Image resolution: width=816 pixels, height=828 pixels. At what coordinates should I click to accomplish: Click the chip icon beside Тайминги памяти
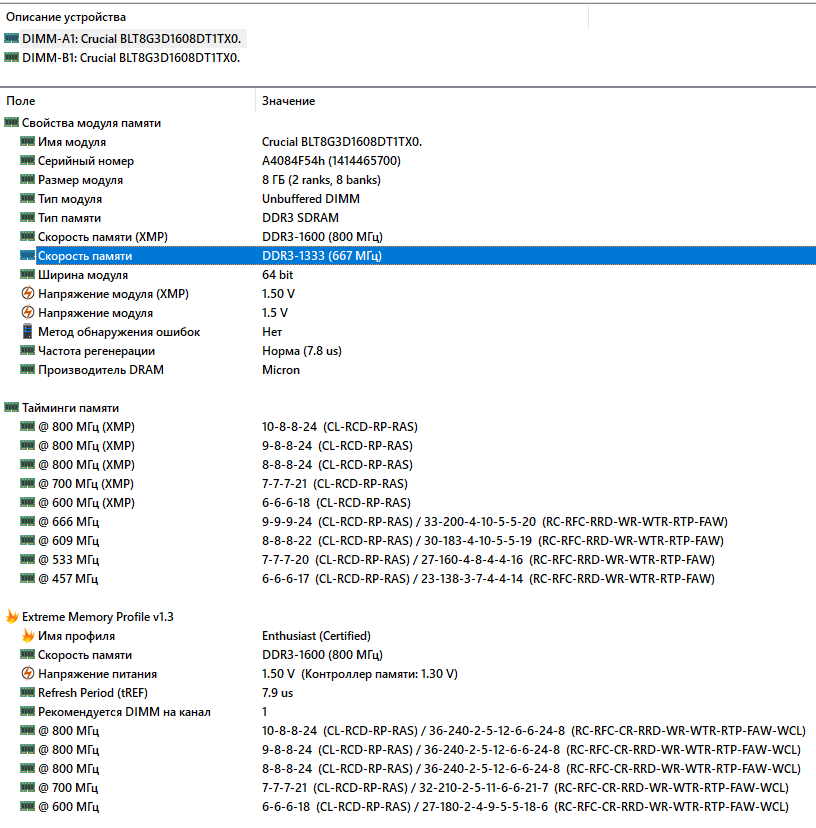pyautogui.click(x=11, y=407)
